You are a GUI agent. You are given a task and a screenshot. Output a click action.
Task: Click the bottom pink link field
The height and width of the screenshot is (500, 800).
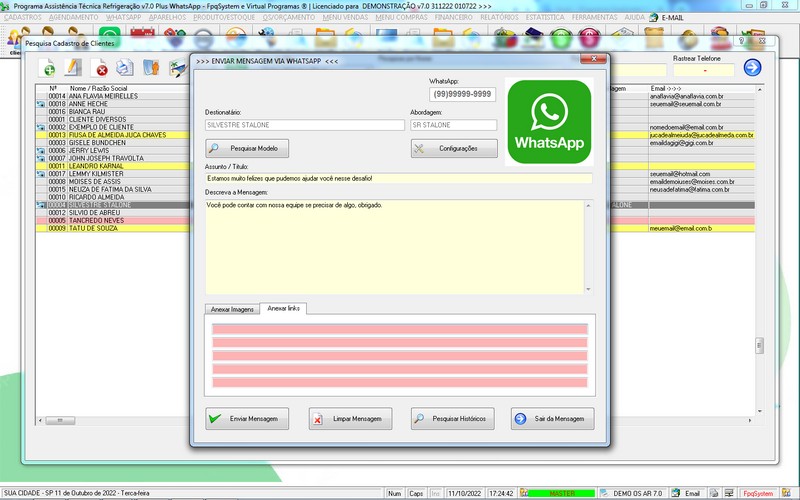coord(399,383)
